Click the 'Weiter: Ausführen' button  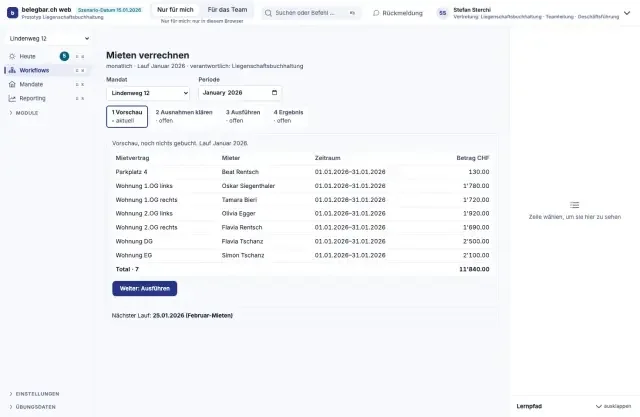144,288
